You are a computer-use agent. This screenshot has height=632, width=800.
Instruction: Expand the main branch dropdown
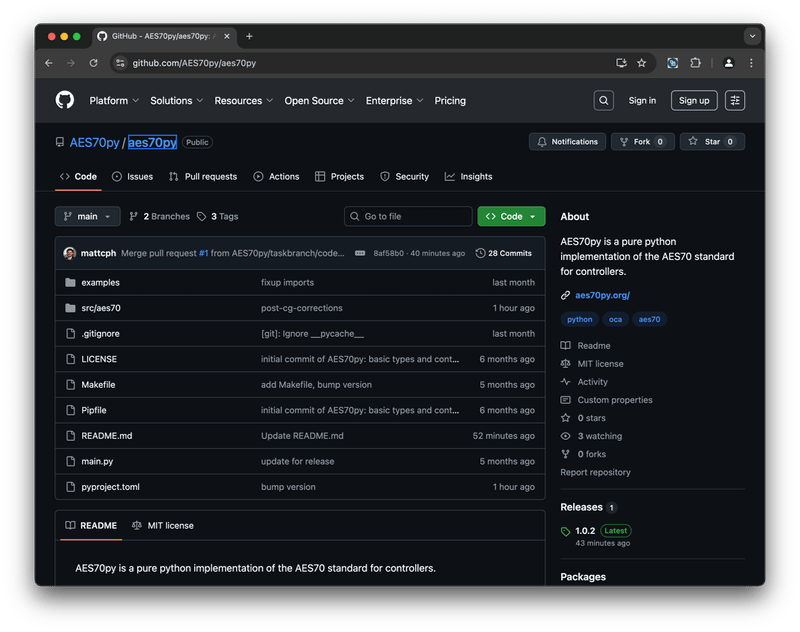coord(88,216)
